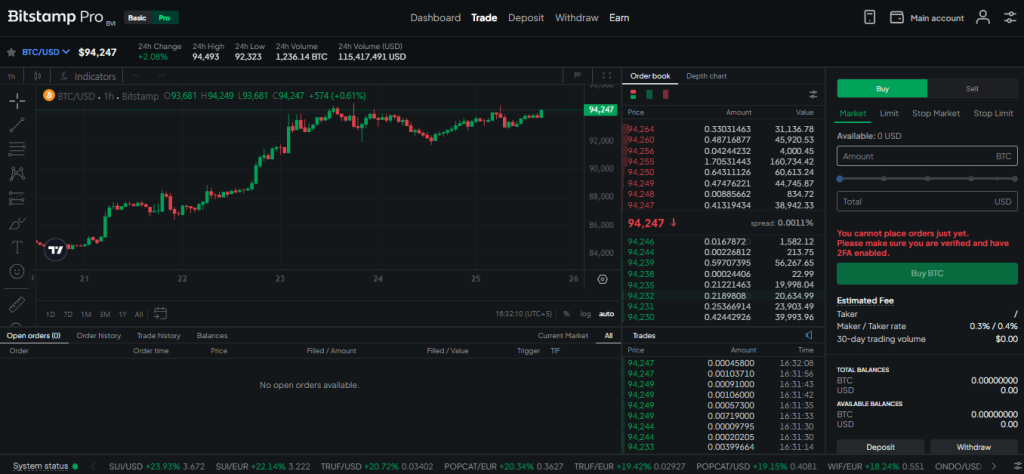This screenshot has width=1024, height=474.
Task: Open layout settings sliders in header
Action: tap(1010, 18)
